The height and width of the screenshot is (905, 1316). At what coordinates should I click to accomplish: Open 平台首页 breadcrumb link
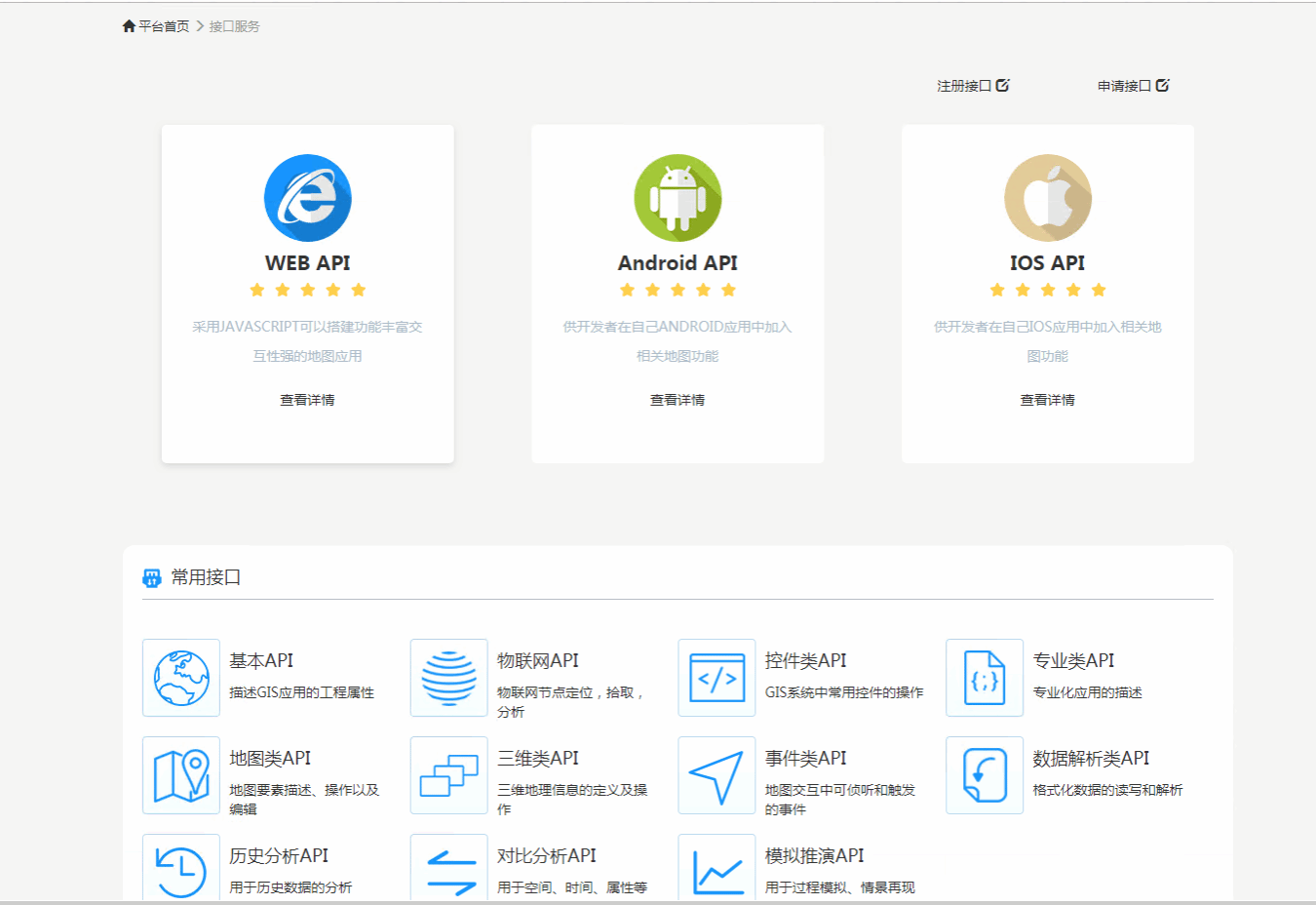click(x=164, y=26)
